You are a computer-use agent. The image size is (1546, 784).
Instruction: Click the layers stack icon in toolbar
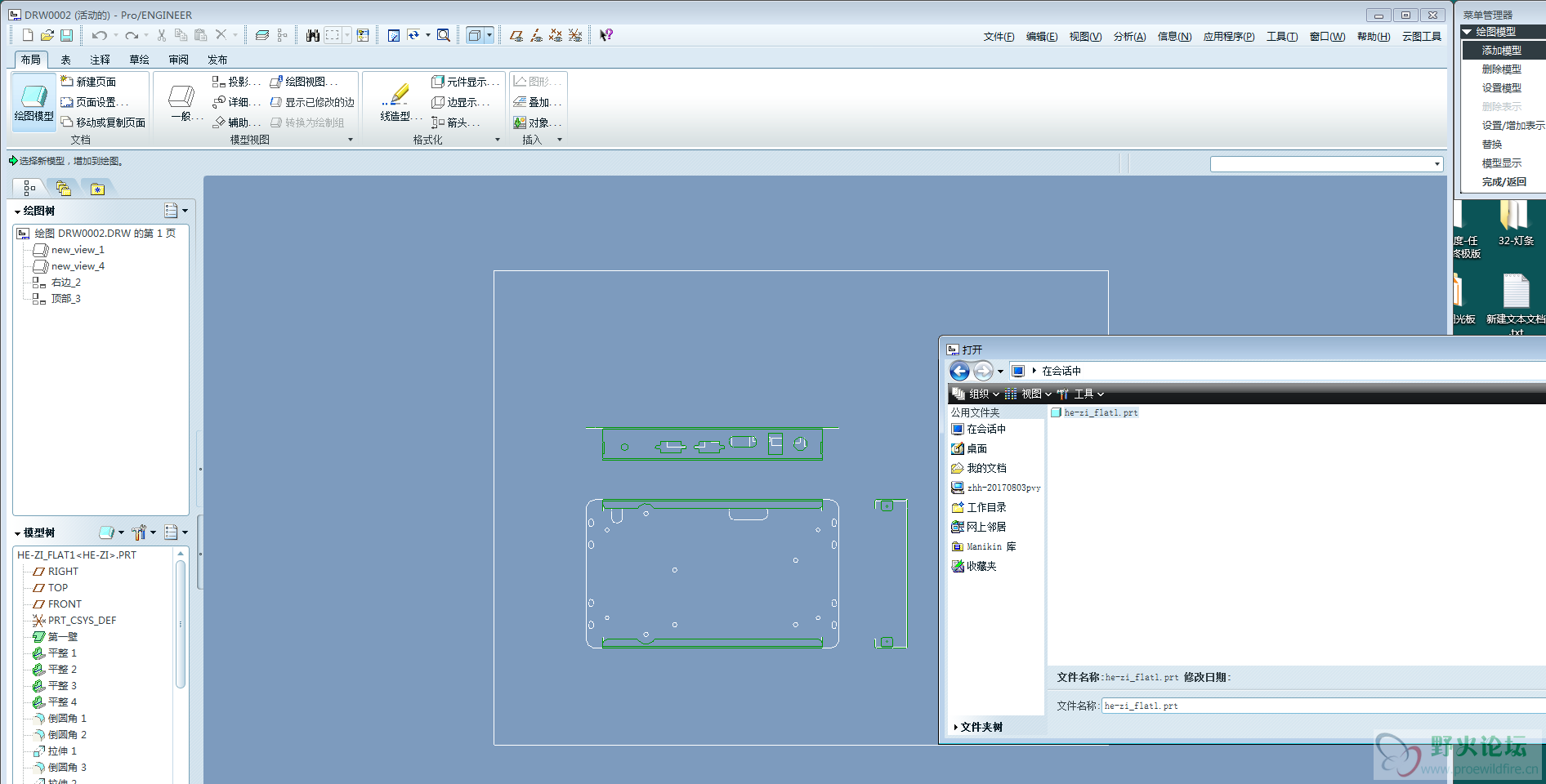click(x=262, y=35)
